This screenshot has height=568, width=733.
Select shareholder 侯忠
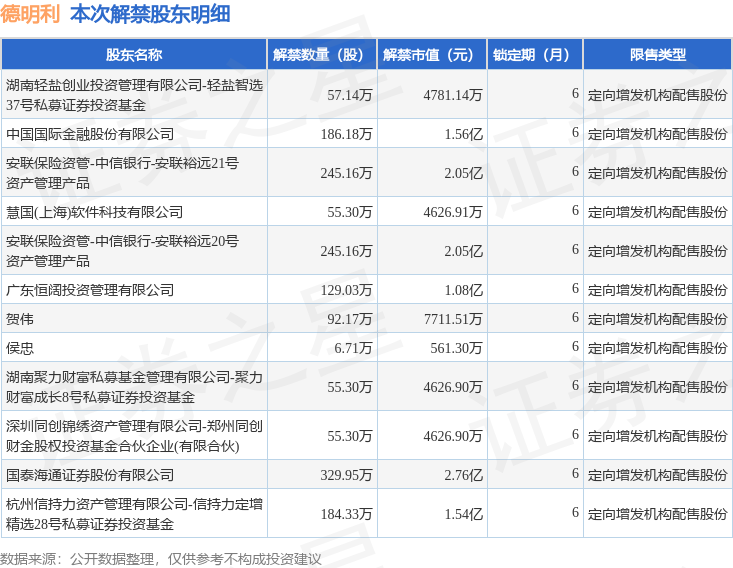pyautogui.click(x=20, y=348)
